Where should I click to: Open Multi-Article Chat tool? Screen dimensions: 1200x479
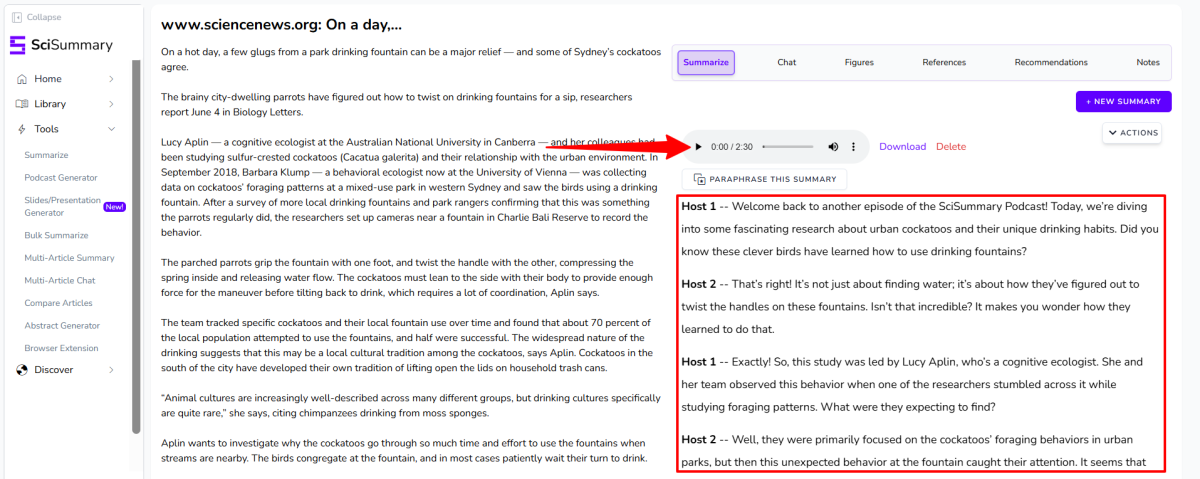click(60, 281)
